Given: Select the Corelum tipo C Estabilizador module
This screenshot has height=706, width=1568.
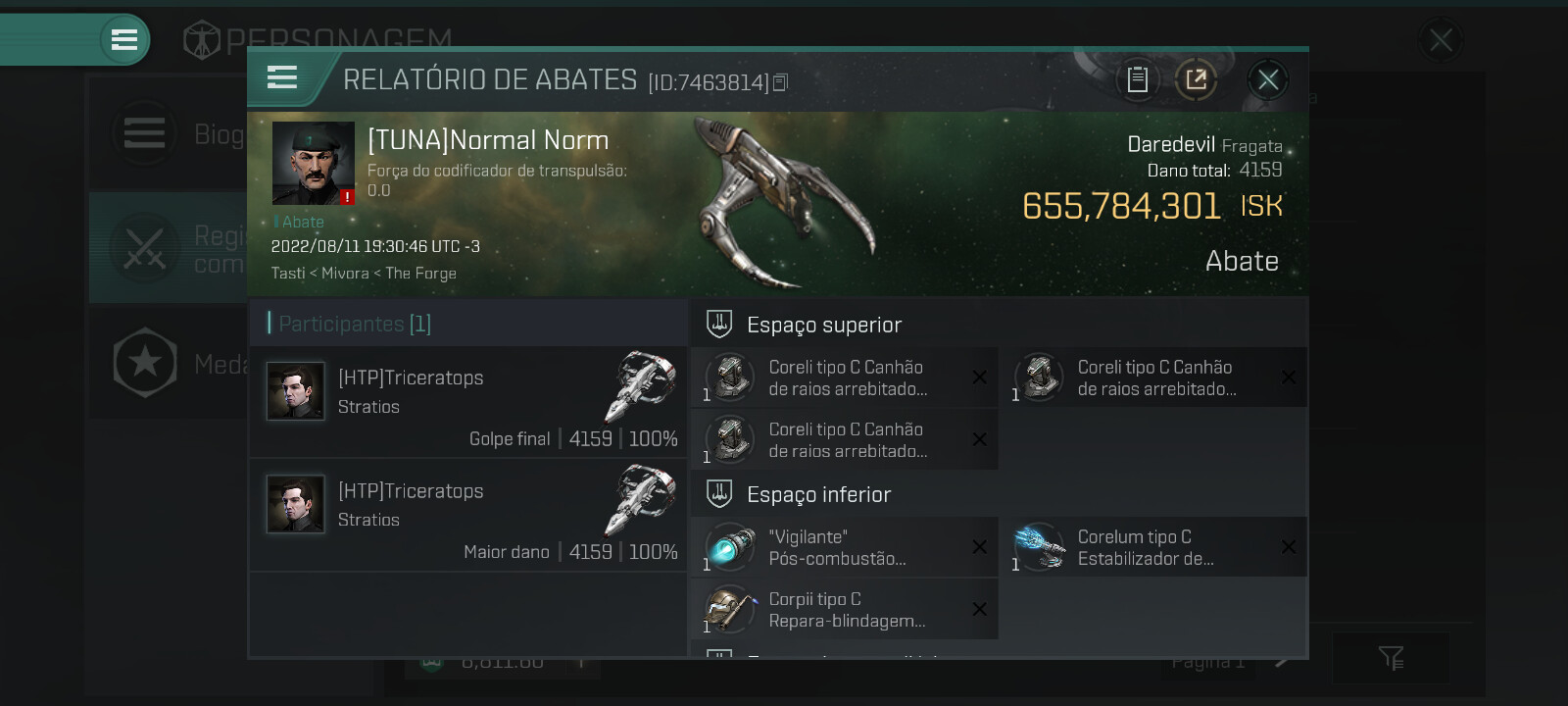Looking at the screenshot, I should [1040, 547].
